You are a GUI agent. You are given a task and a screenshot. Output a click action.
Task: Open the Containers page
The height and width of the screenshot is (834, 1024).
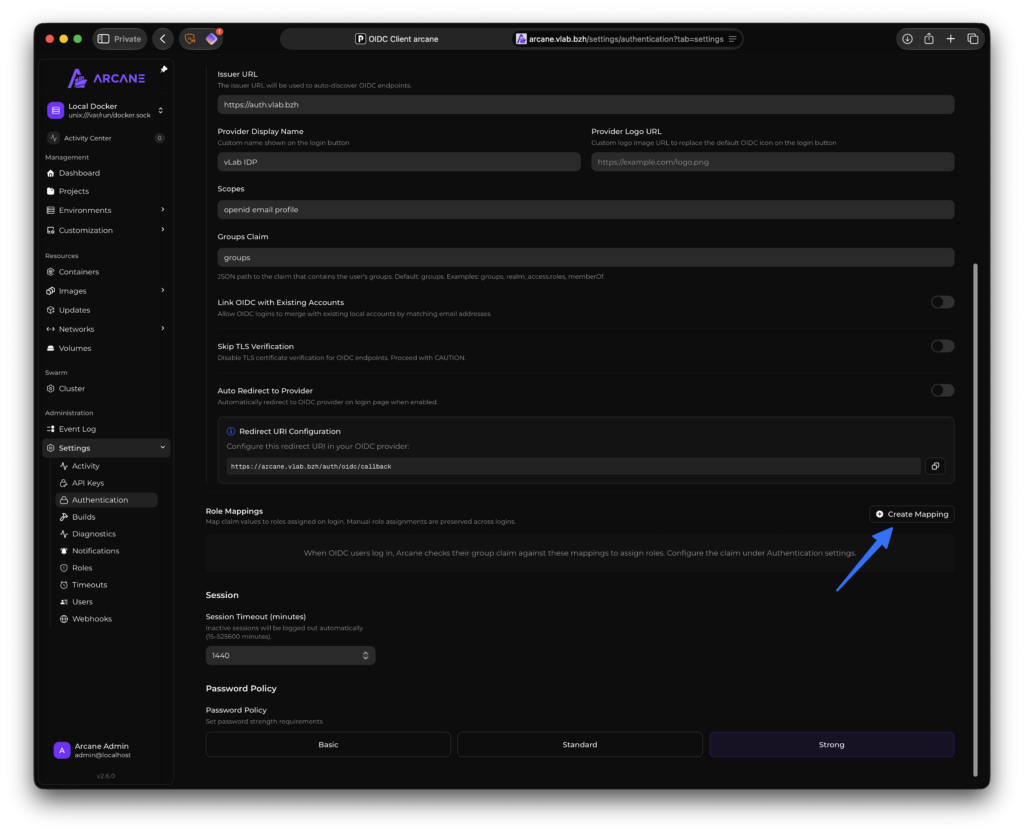(78, 272)
